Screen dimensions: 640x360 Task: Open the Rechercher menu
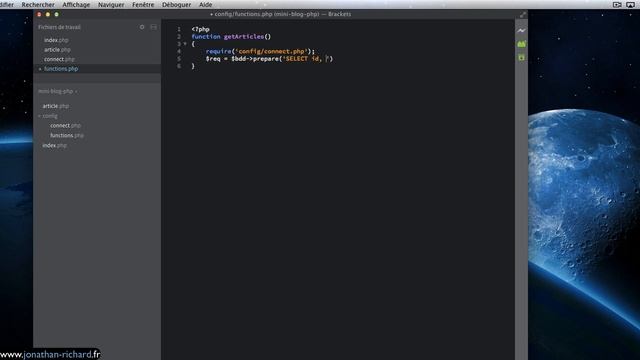click(38, 4)
